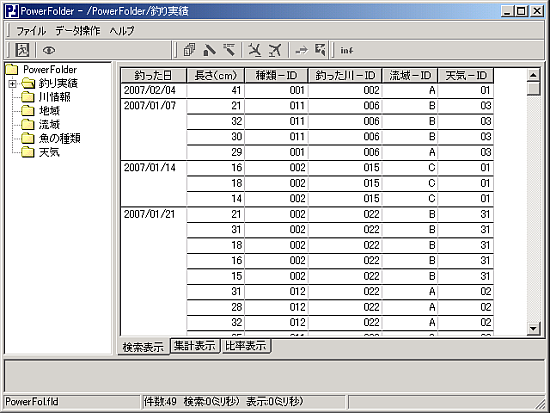This screenshot has height=413, width=550.
Task: Click the vertical scrollbar thumb
Action: [533, 88]
